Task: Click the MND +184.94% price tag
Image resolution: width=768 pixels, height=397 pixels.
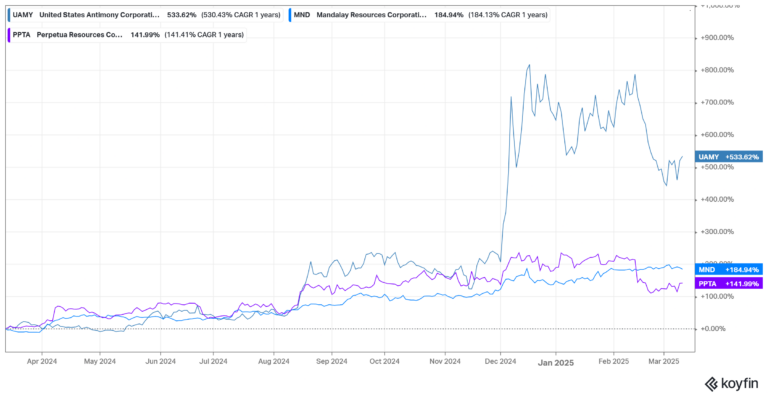Action: [x=729, y=269]
